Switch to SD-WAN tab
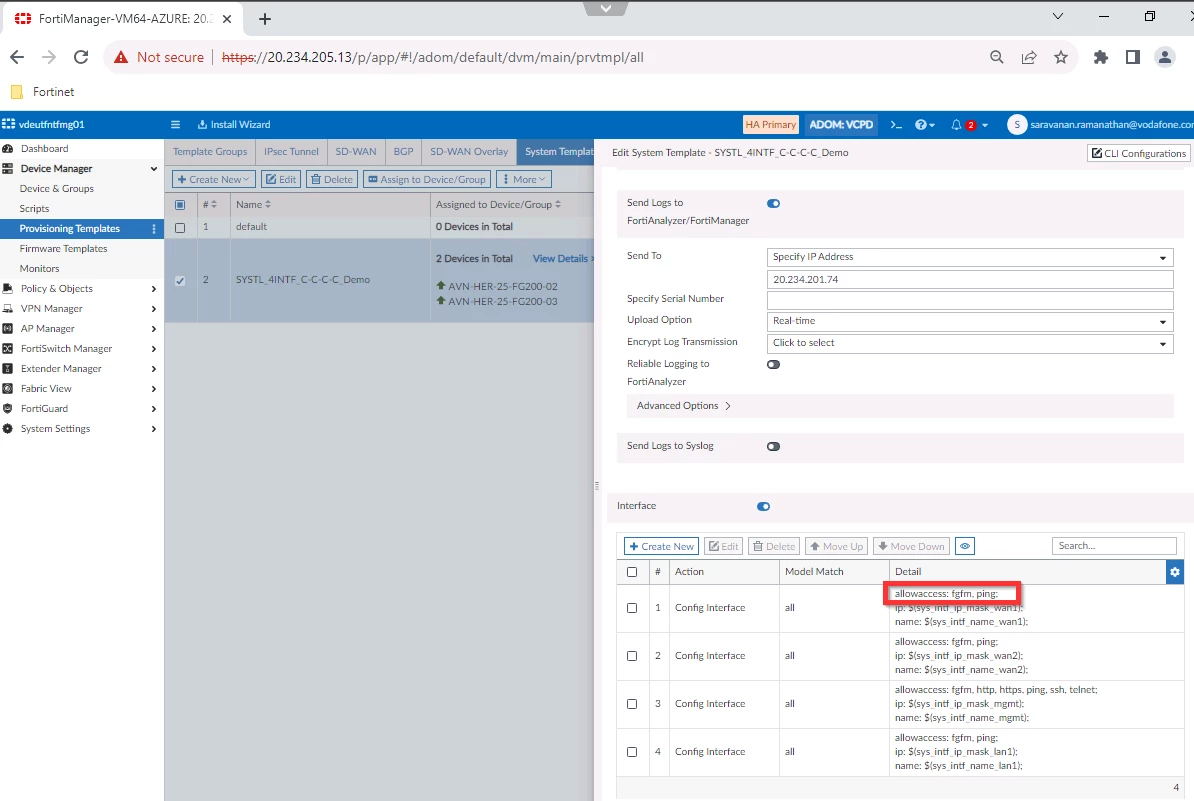The image size is (1194, 801). click(x=356, y=152)
